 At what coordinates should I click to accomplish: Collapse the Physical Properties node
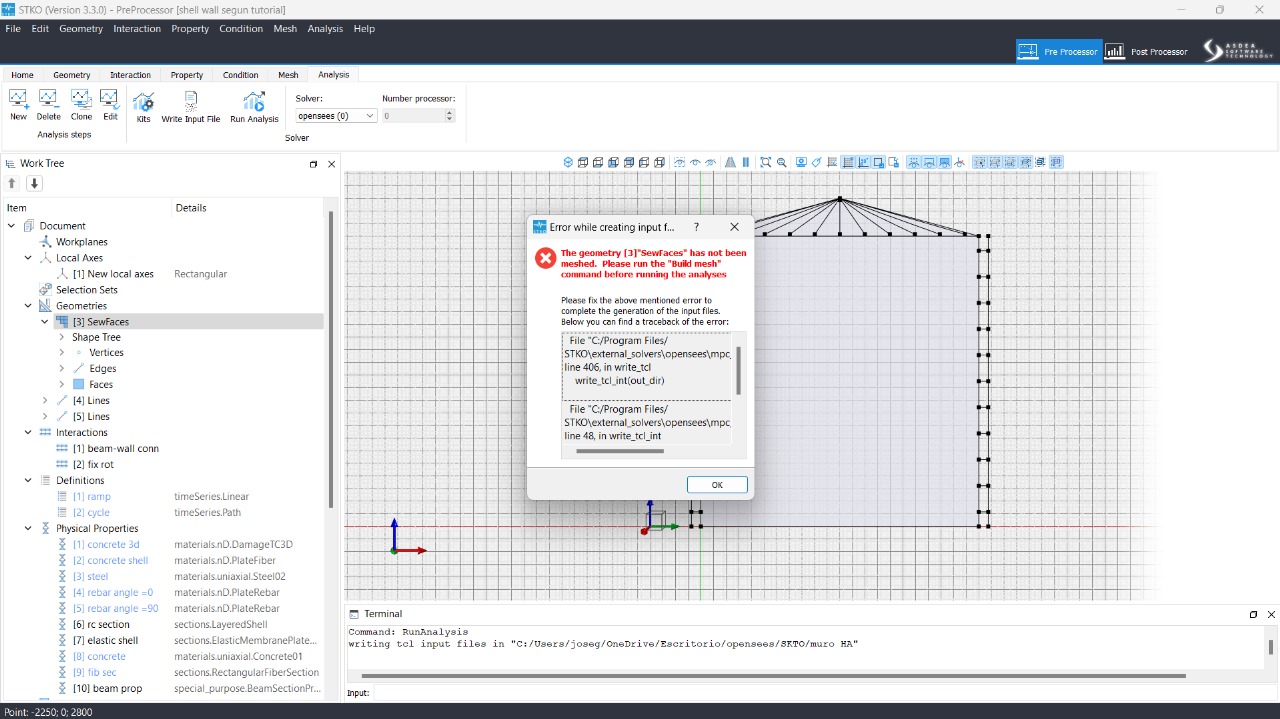pos(29,529)
